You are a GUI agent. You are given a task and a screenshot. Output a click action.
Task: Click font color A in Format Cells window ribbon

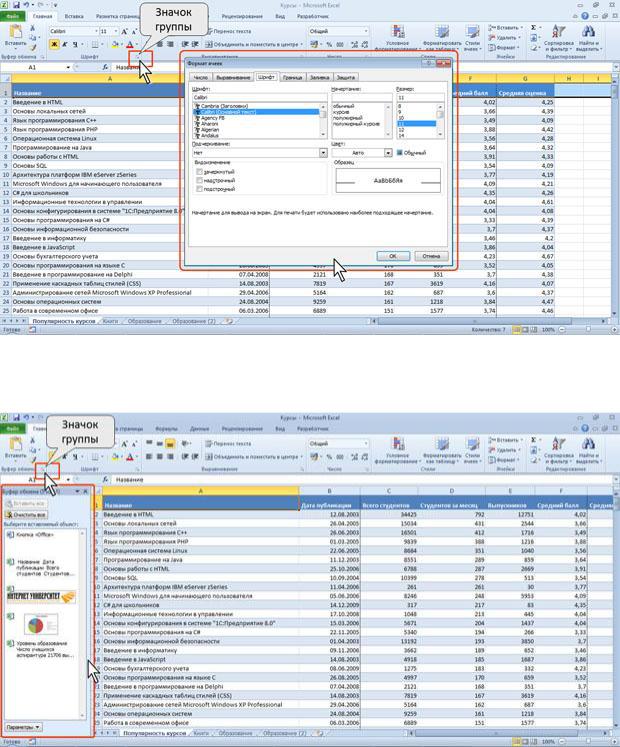pos(129,45)
